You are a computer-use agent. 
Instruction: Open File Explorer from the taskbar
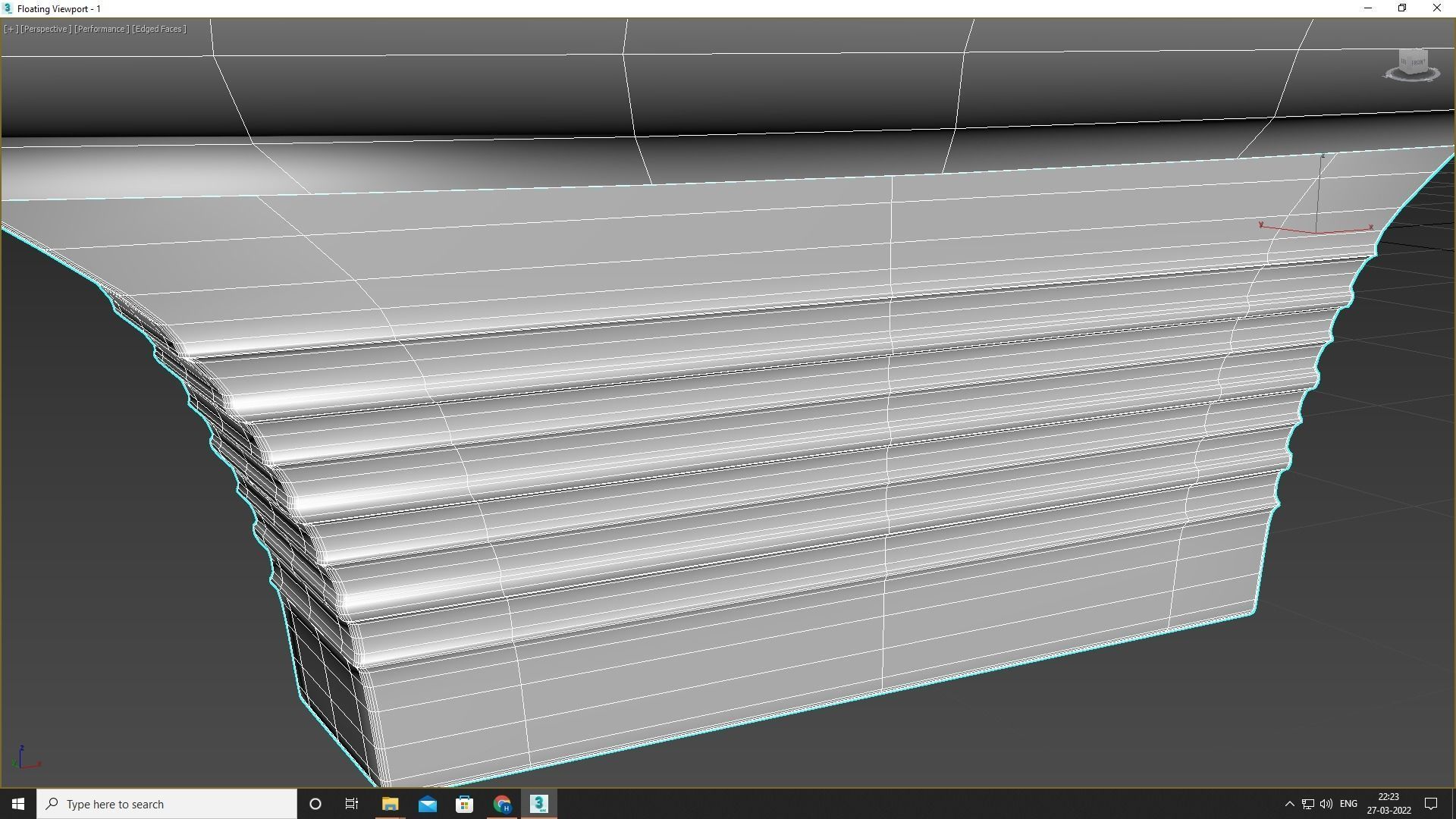pyautogui.click(x=390, y=804)
